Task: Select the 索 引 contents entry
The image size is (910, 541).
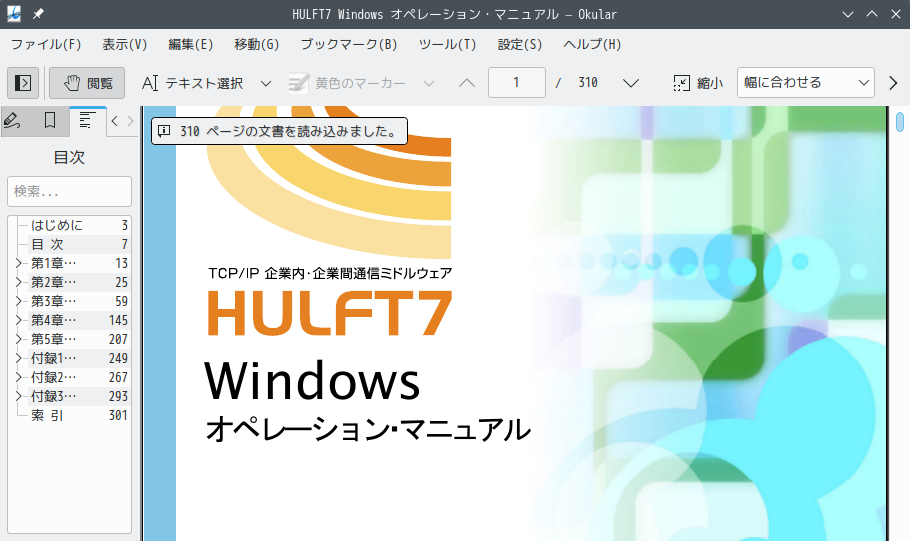Action: tap(47, 416)
